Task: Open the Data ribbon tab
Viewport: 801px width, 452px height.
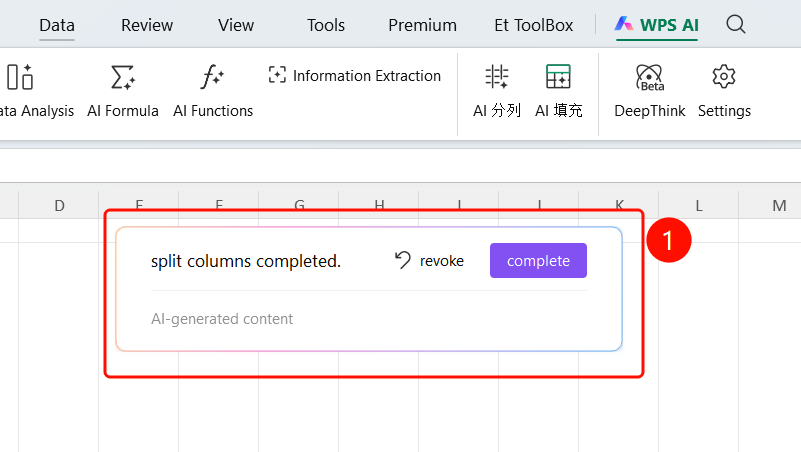Action: click(x=57, y=25)
